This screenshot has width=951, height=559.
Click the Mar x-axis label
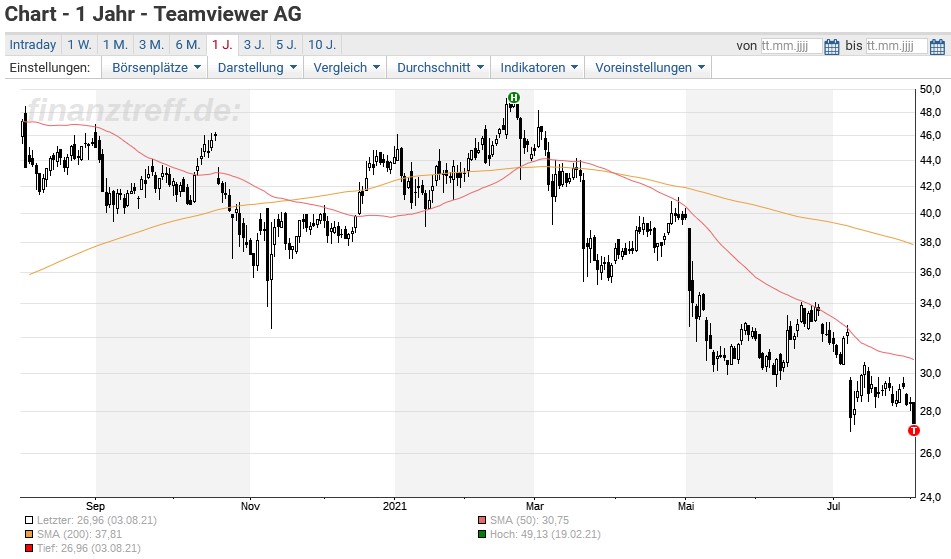(534, 506)
